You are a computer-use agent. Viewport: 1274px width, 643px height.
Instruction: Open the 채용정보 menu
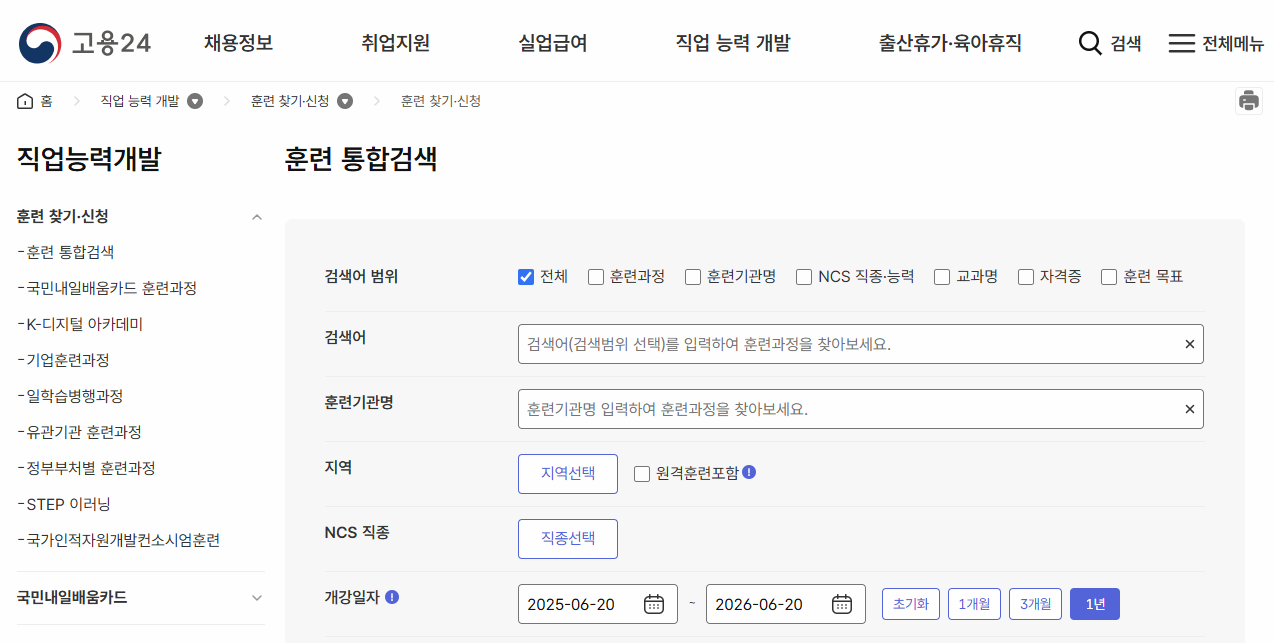236,42
